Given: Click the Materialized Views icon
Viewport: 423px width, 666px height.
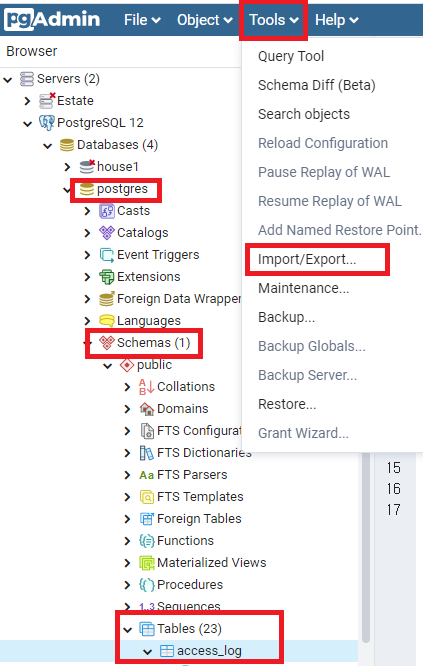Looking at the screenshot, I should pyautogui.click(x=147, y=563).
